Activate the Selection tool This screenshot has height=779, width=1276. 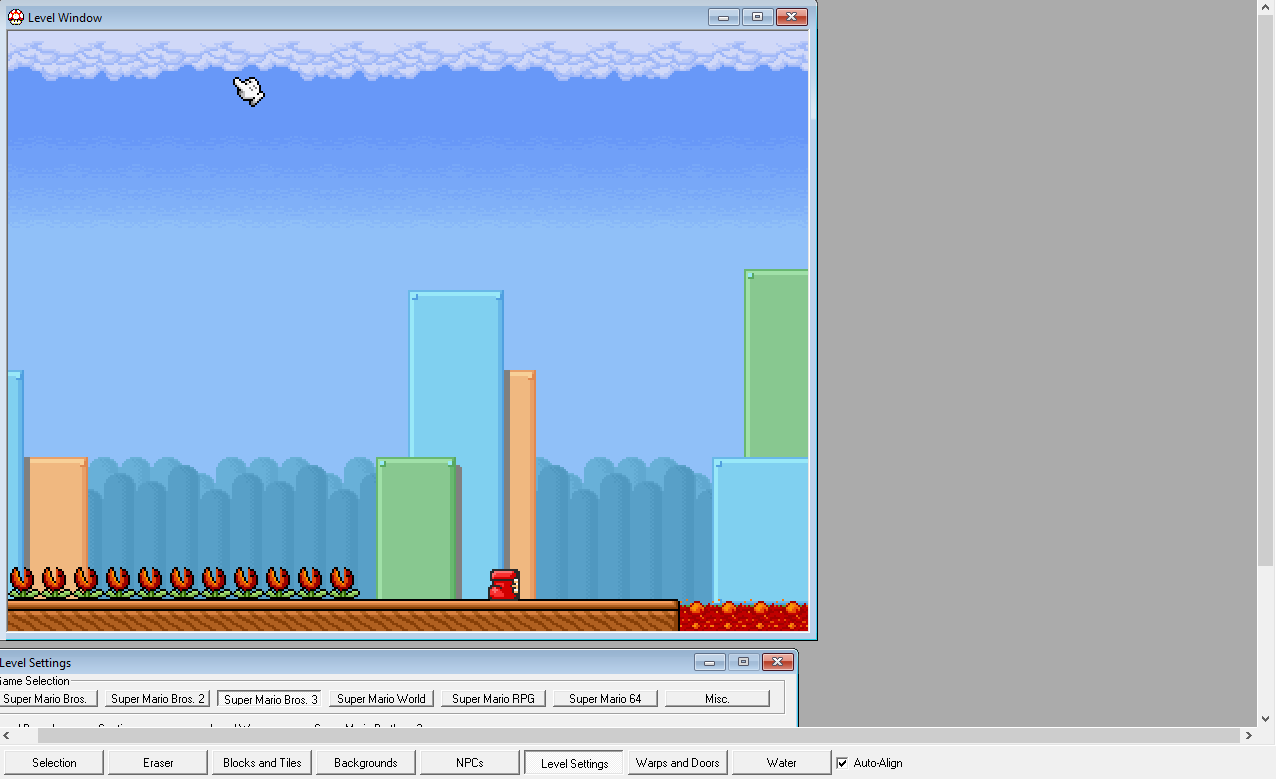click(x=54, y=763)
